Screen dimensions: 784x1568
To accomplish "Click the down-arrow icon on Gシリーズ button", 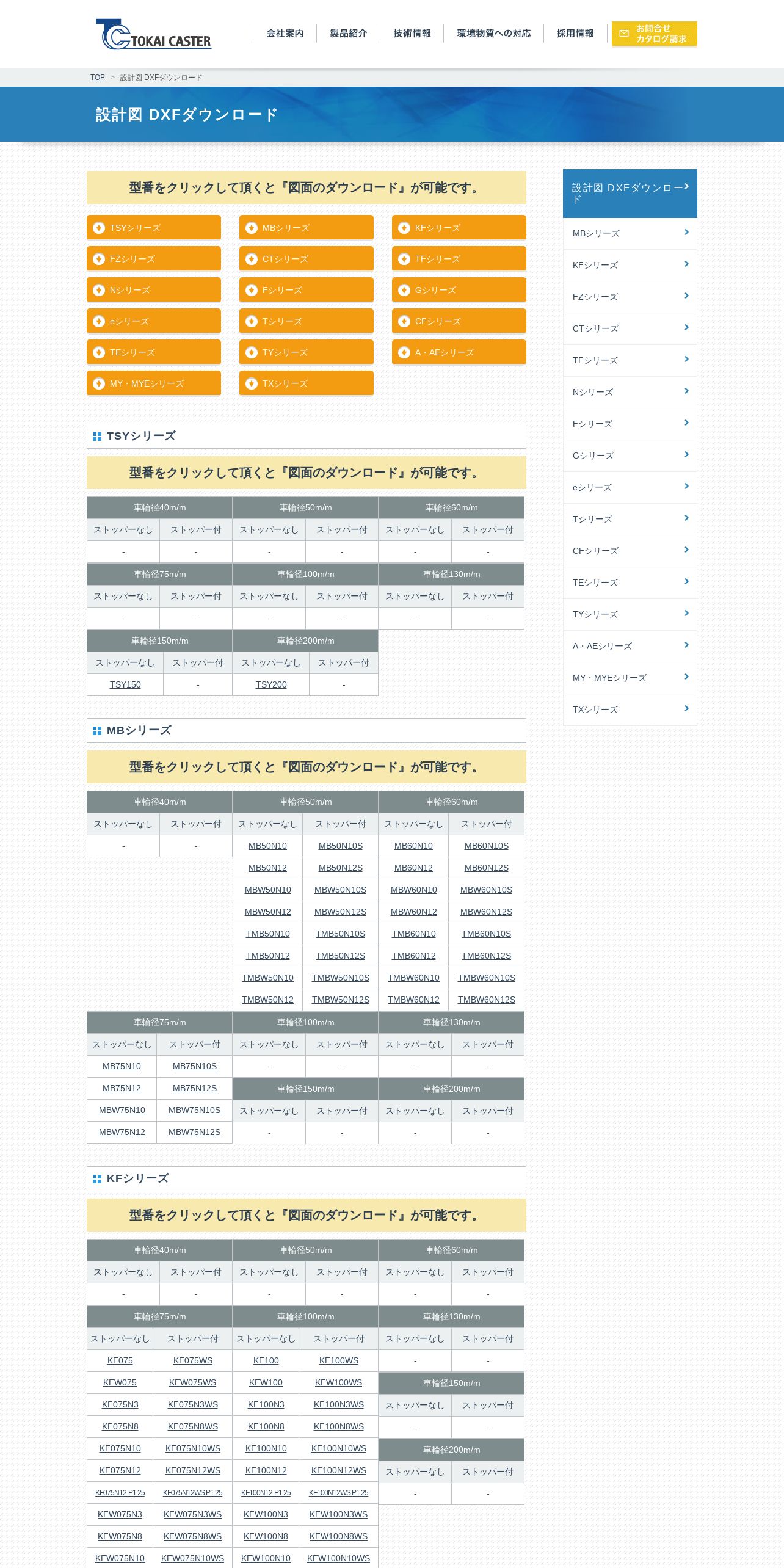I will pos(404,290).
